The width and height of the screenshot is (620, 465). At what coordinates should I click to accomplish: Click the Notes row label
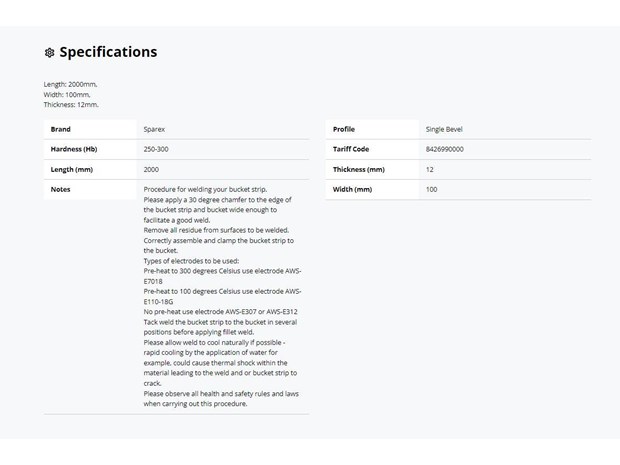point(60,189)
